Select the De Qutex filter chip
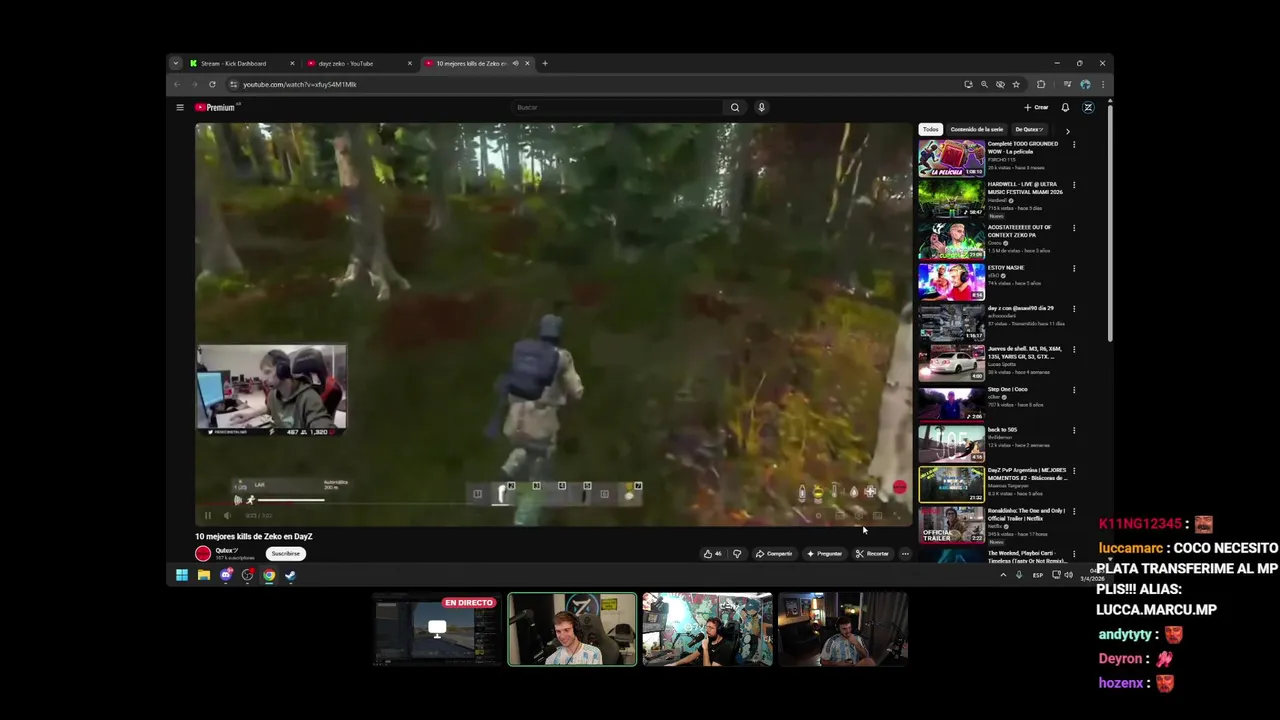This screenshot has width=1280, height=720. pos(1029,129)
